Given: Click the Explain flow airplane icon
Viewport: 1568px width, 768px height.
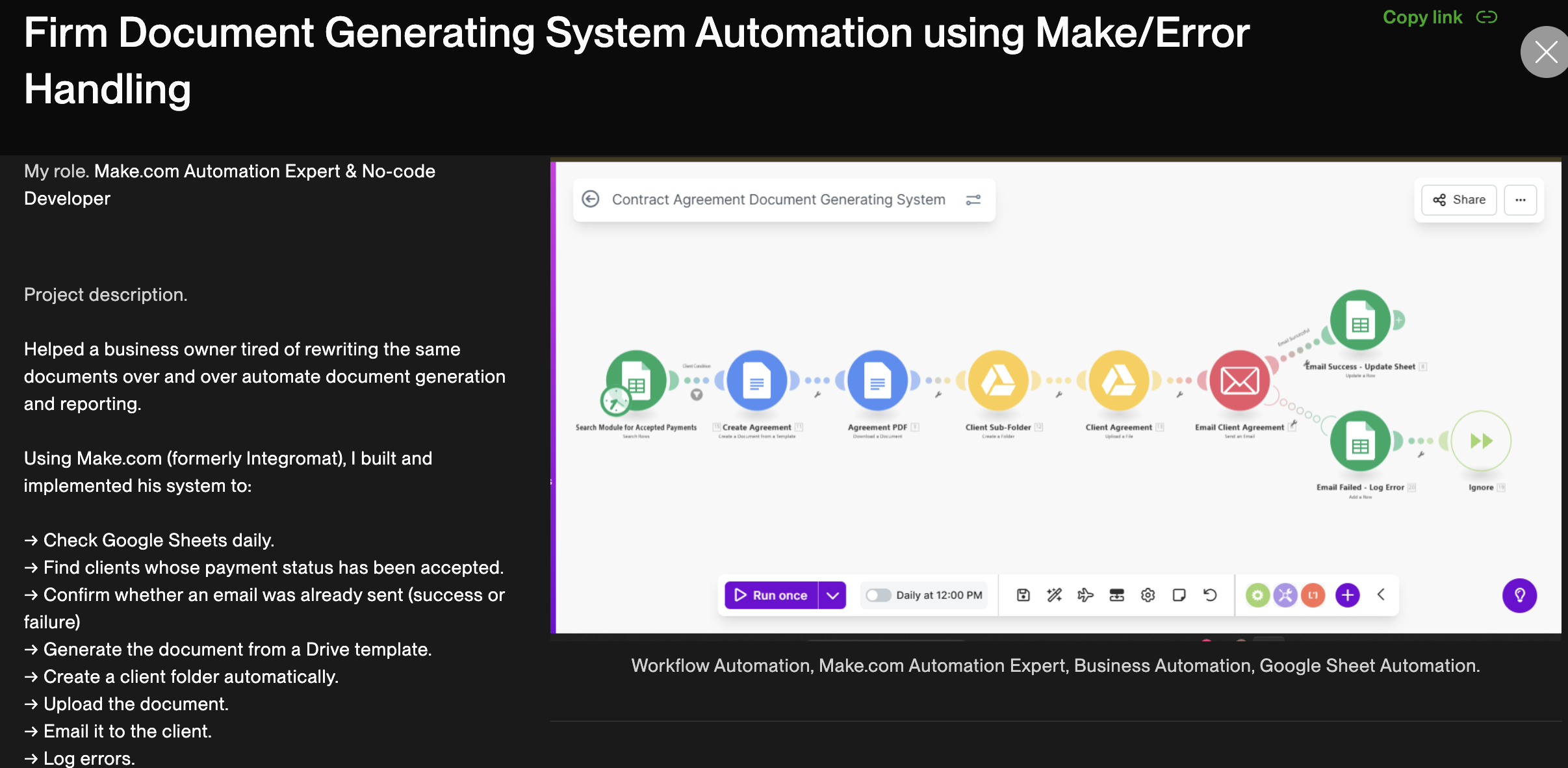Looking at the screenshot, I should 1085,595.
